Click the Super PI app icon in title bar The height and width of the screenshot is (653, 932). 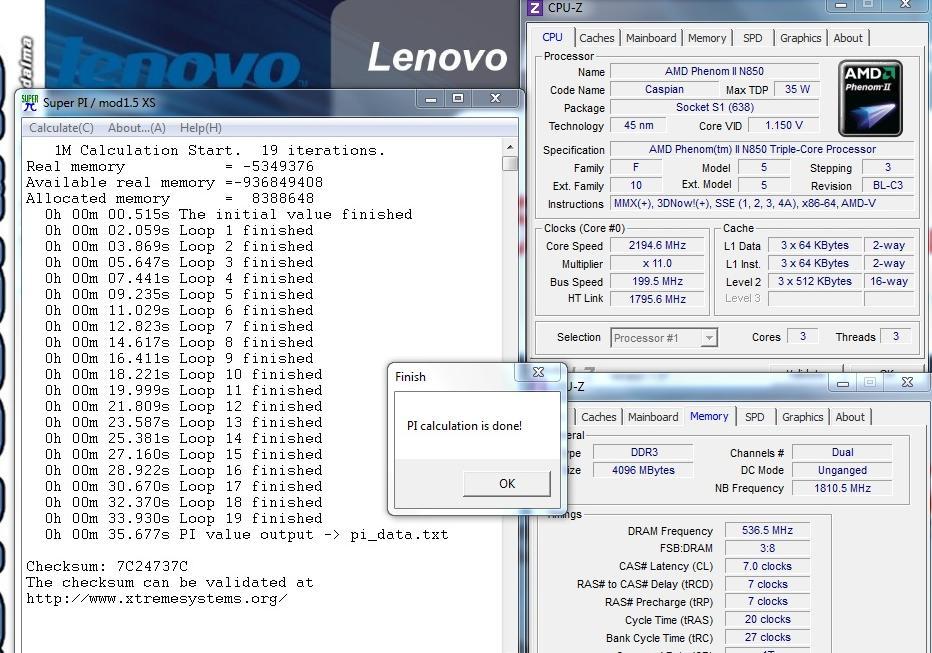(x=29, y=102)
